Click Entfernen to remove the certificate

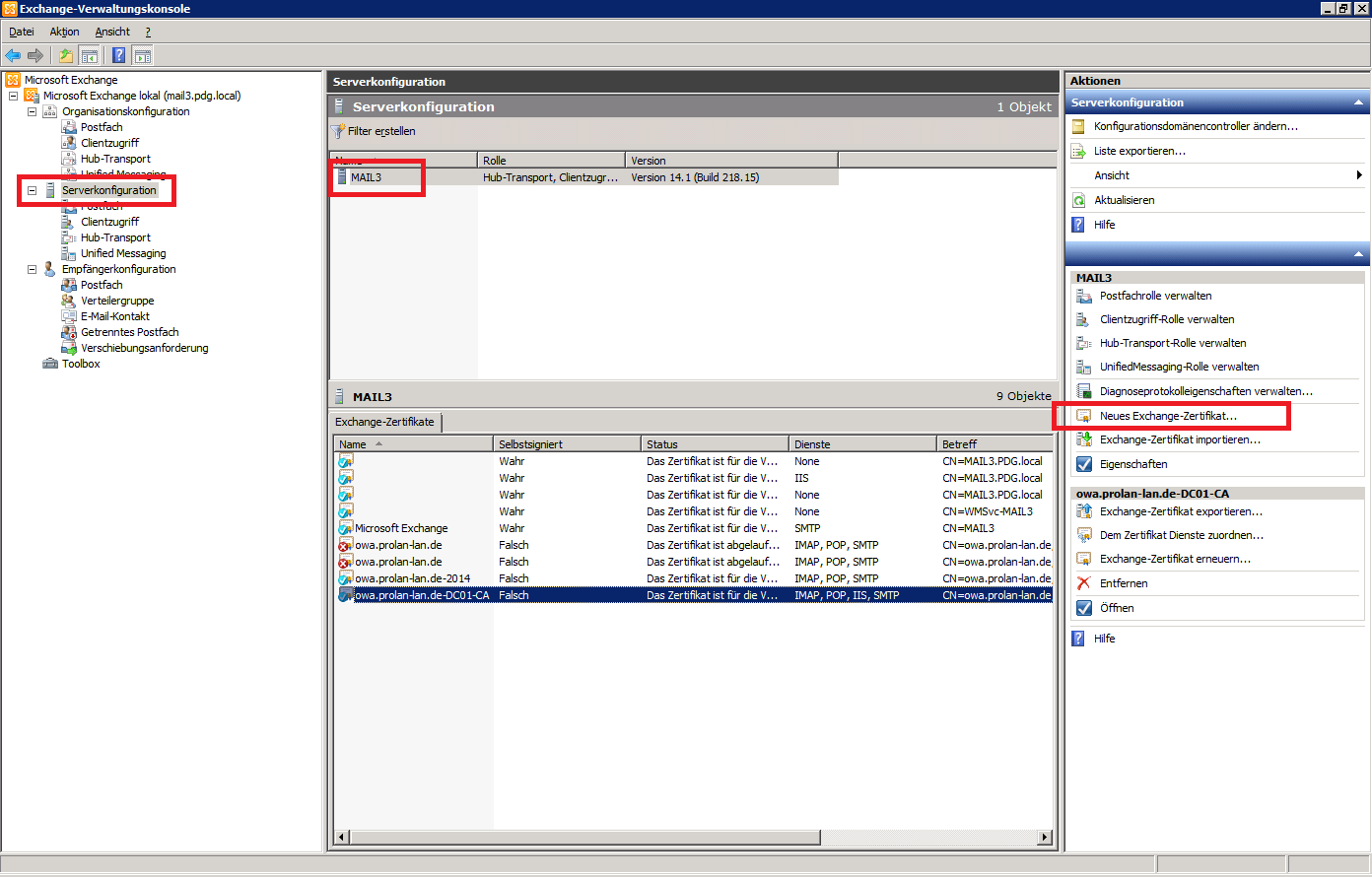1123,583
